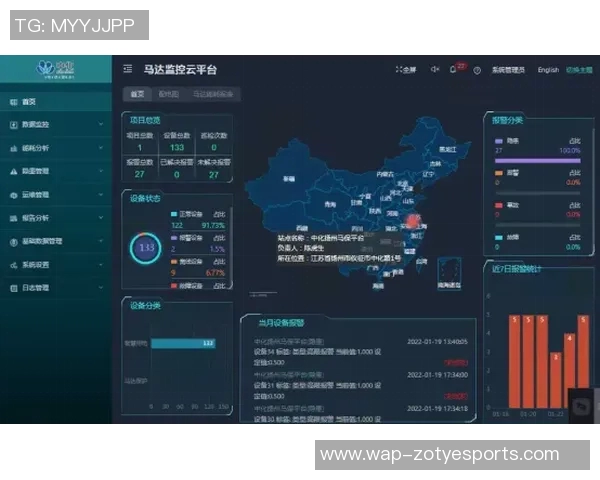Click the 报告分析 sidebar icon
The width and height of the screenshot is (600, 480).
[13, 219]
